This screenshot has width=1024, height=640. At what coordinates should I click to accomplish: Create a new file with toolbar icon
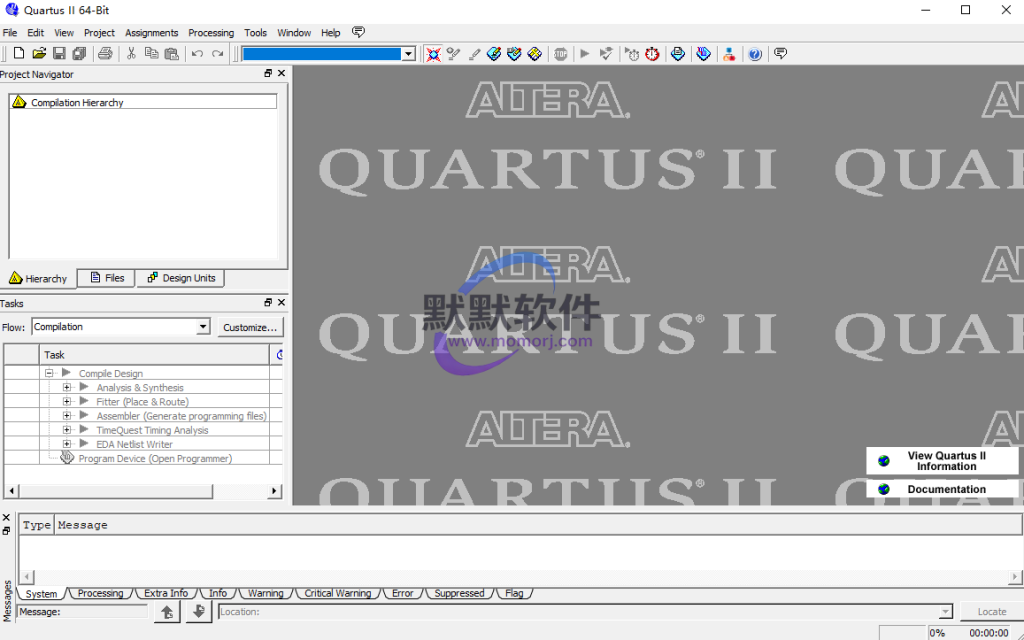(19, 54)
